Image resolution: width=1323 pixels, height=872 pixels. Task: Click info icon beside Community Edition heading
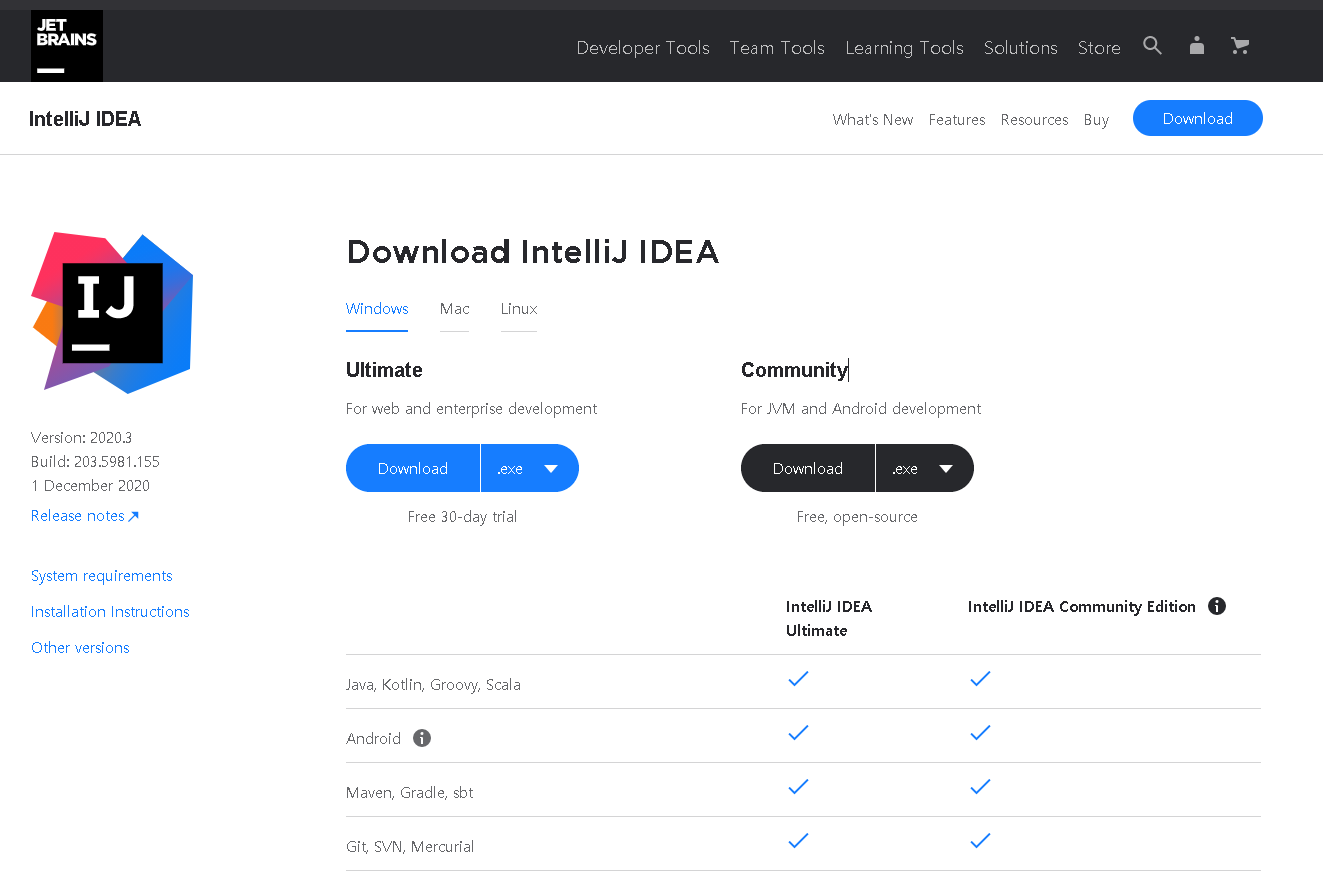(x=1217, y=606)
